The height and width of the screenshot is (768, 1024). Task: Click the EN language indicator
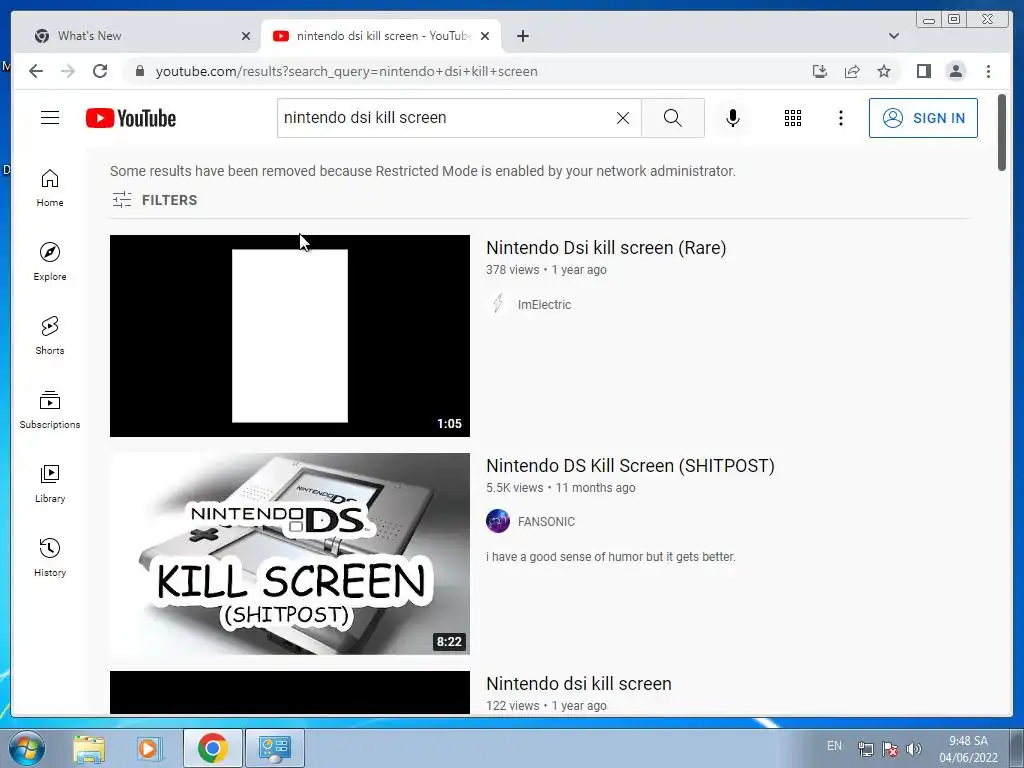834,746
